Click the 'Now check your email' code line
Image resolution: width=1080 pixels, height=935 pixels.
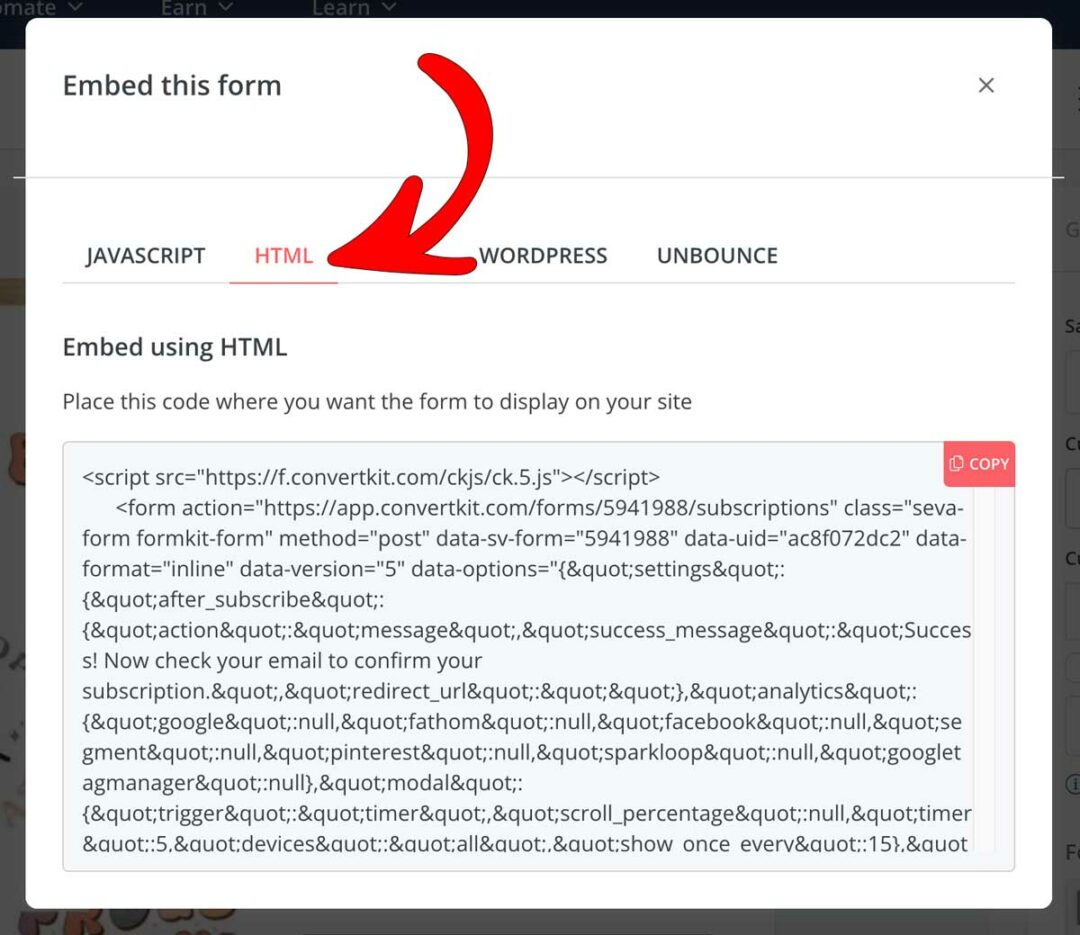(282, 661)
